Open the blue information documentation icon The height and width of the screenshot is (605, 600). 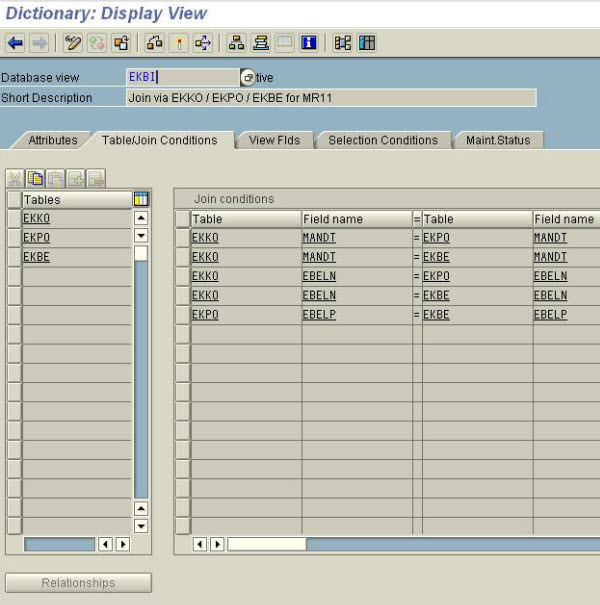309,43
